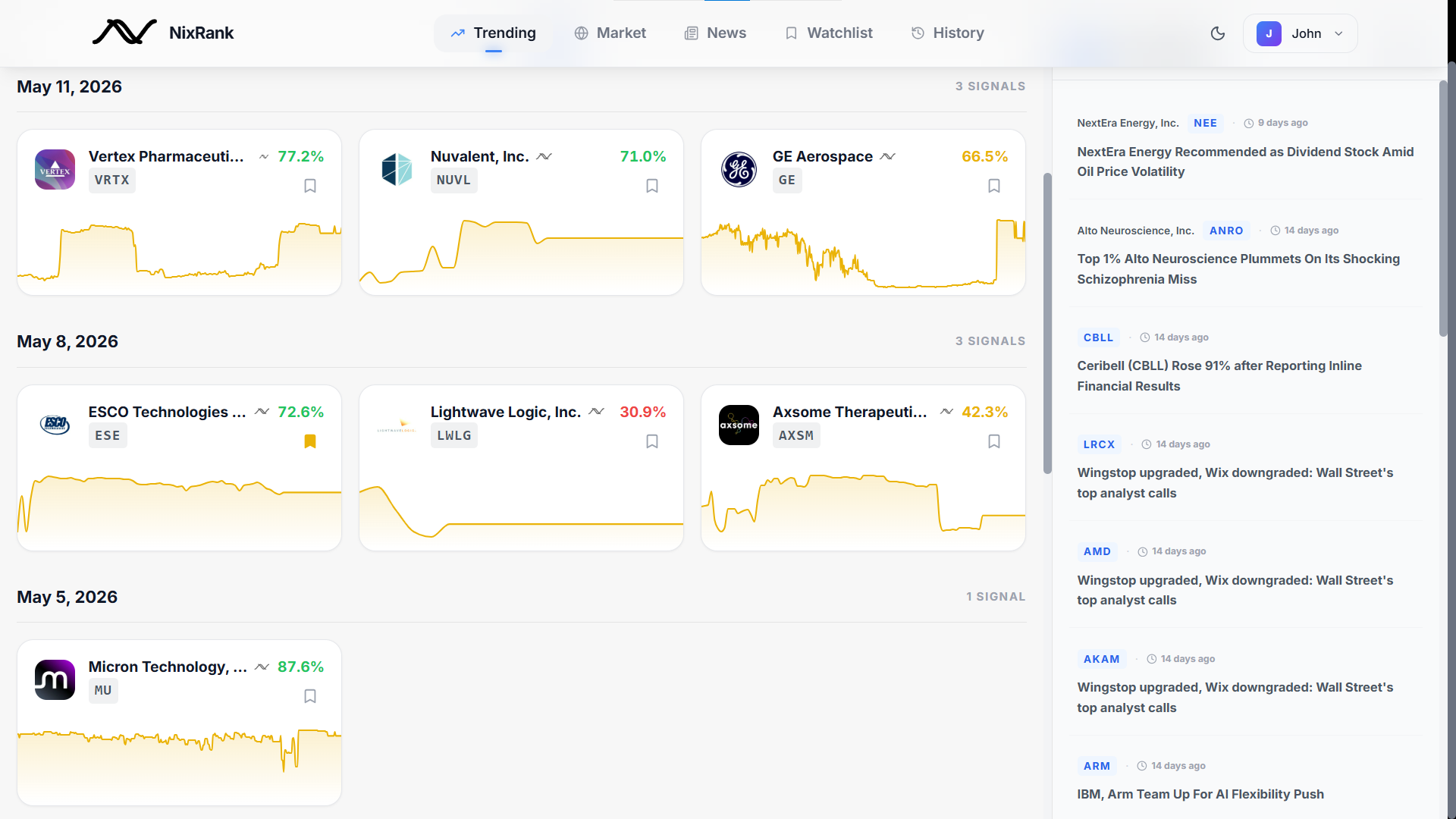
Task: Click the May 11, 2026 date heading
Action: (69, 86)
